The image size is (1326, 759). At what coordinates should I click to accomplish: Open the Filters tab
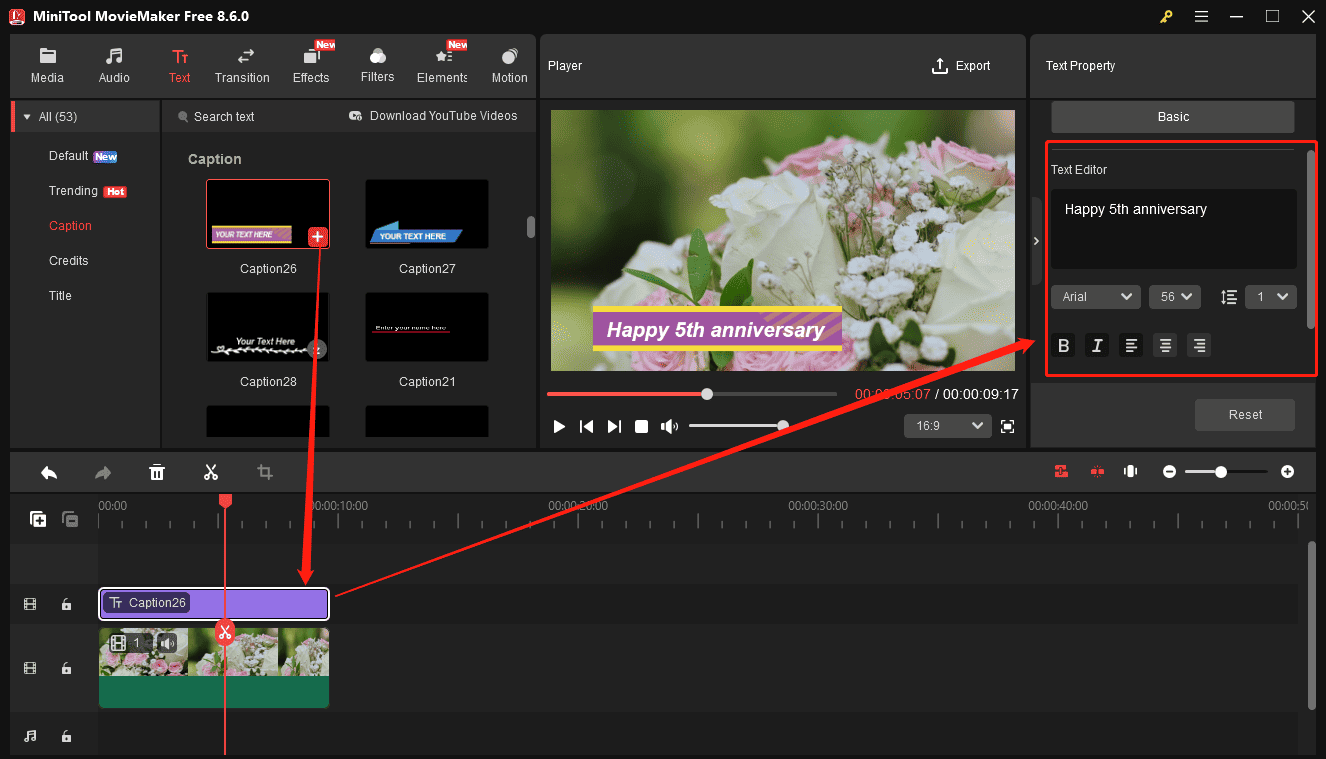(377, 66)
